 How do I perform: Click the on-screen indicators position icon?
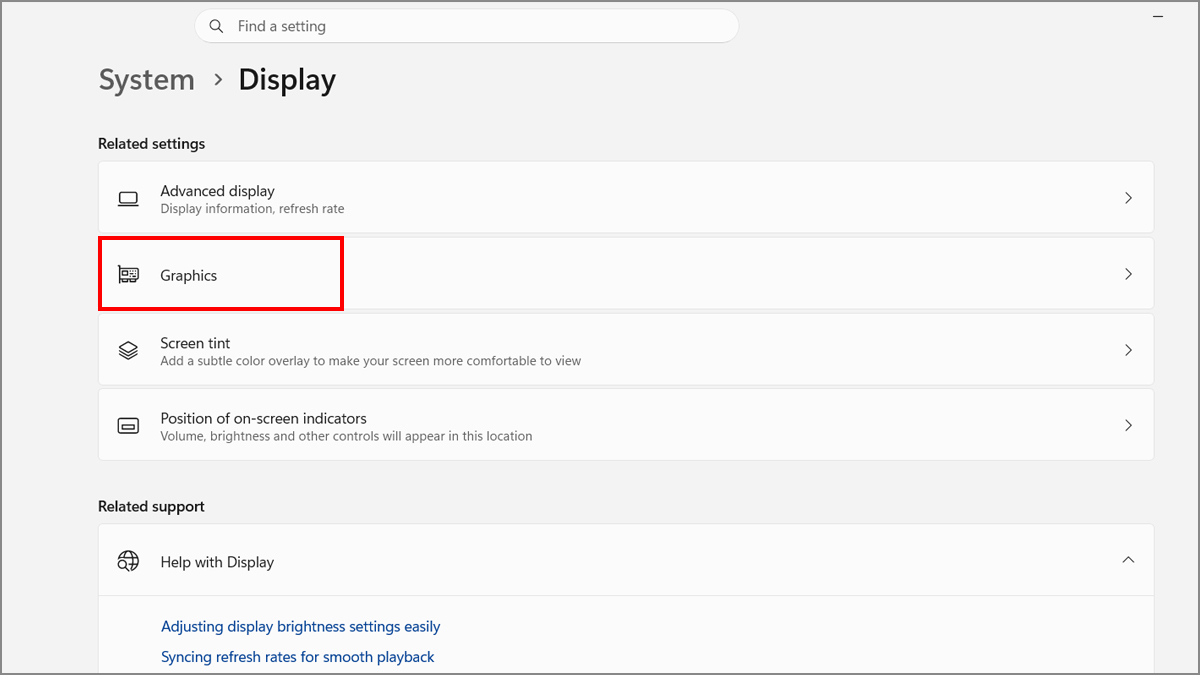coord(128,426)
